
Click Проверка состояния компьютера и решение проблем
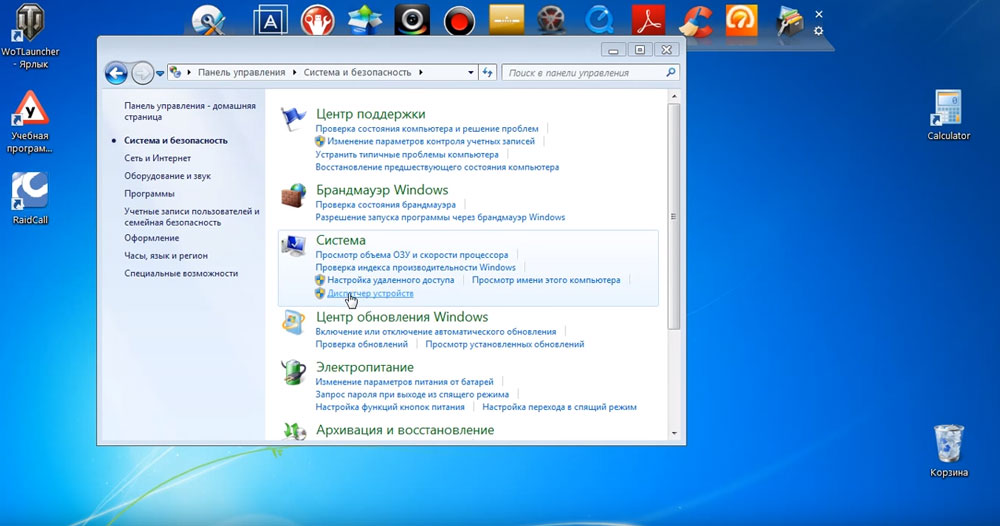pos(427,129)
